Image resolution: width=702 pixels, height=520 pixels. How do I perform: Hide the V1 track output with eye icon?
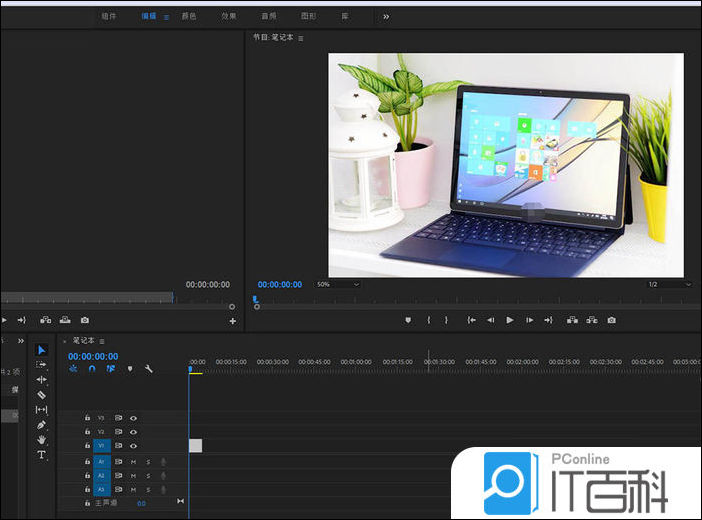[133, 446]
